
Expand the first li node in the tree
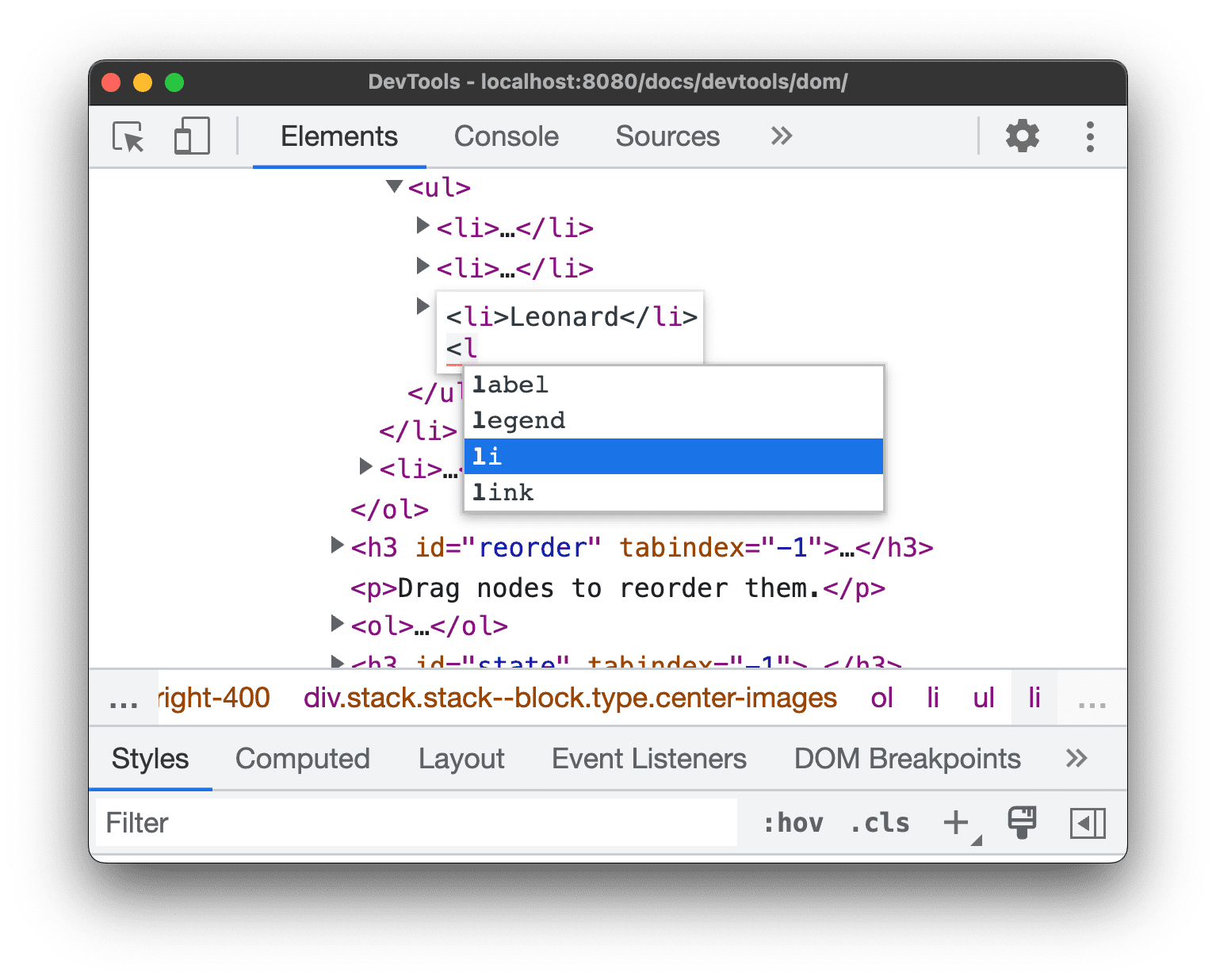tap(423, 225)
